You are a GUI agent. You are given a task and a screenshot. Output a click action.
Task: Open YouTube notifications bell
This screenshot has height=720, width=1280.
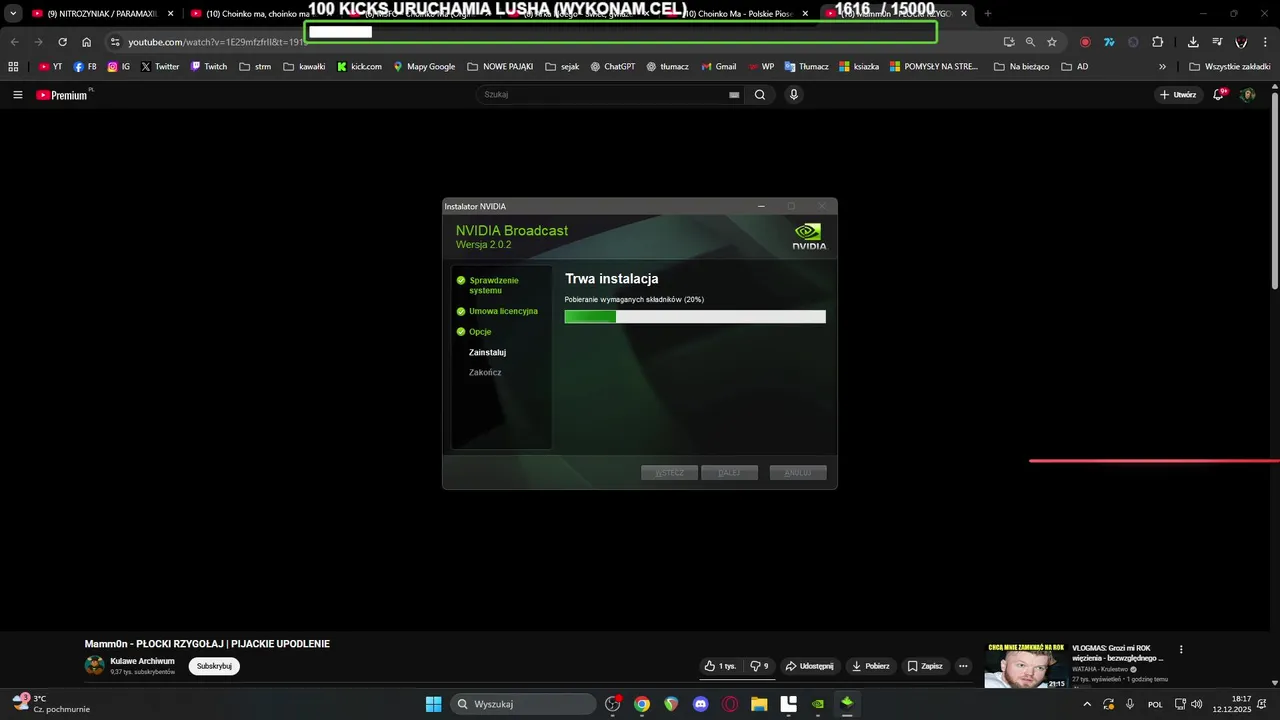click(x=1219, y=95)
